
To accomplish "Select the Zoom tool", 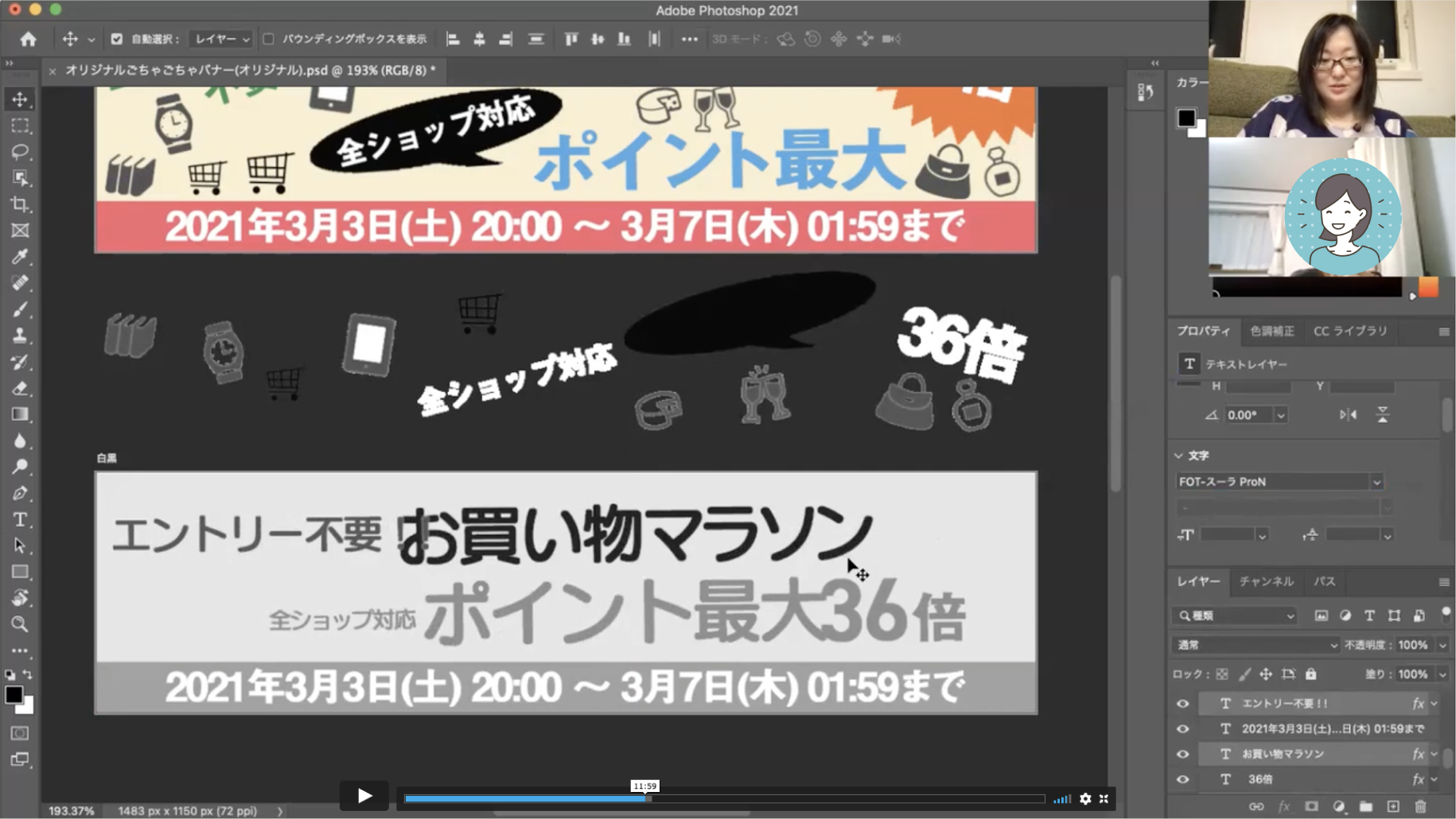I will pyautogui.click(x=20, y=624).
